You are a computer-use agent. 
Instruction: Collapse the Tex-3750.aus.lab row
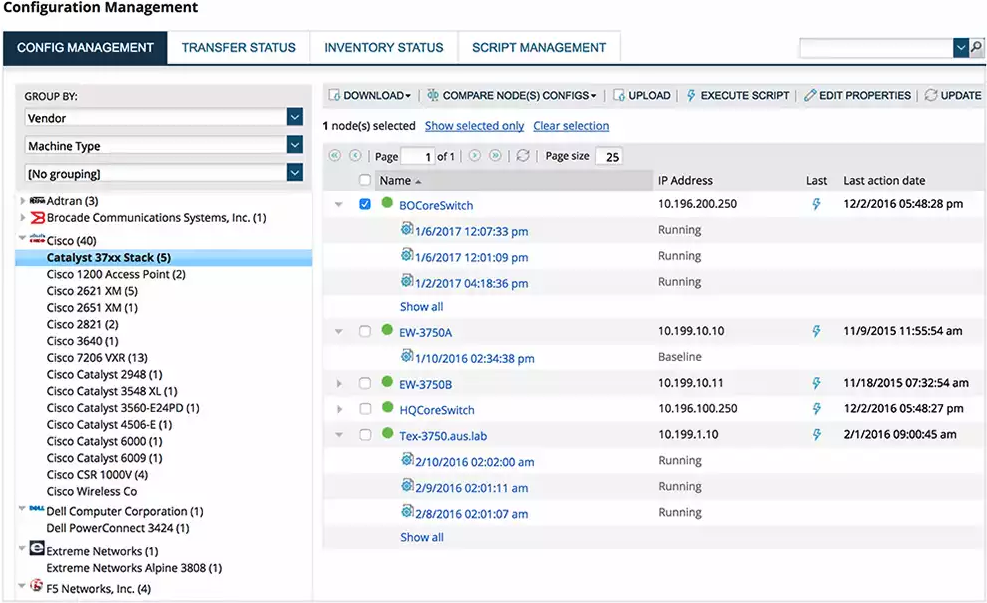point(339,435)
